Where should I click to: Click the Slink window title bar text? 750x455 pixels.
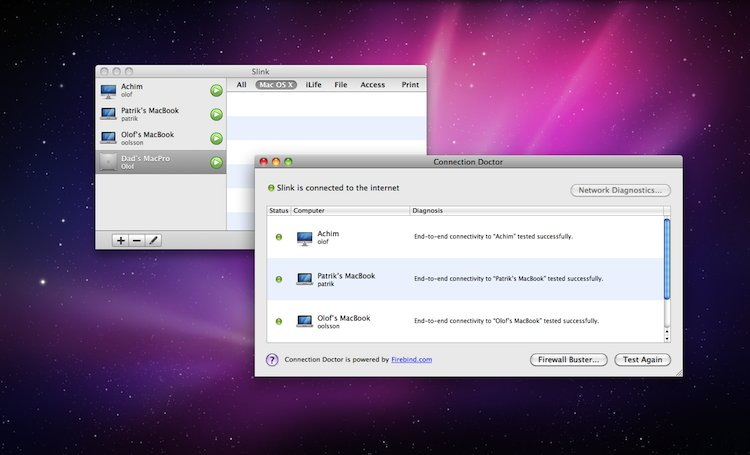coord(261,72)
